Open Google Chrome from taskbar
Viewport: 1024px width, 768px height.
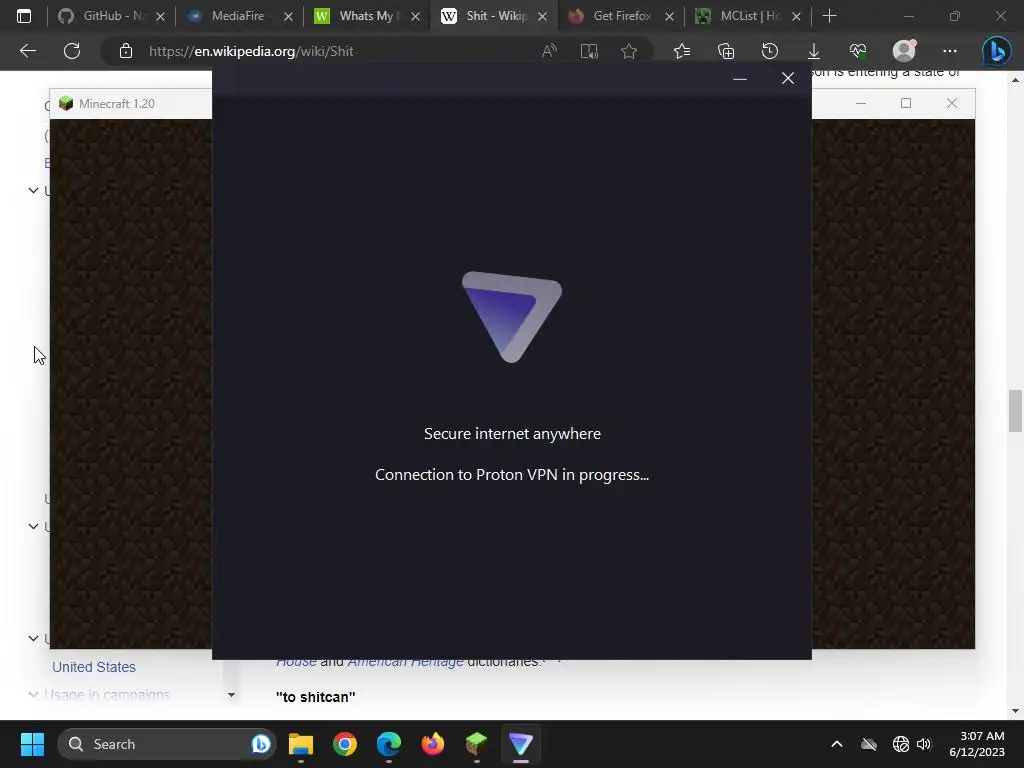coord(345,744)
